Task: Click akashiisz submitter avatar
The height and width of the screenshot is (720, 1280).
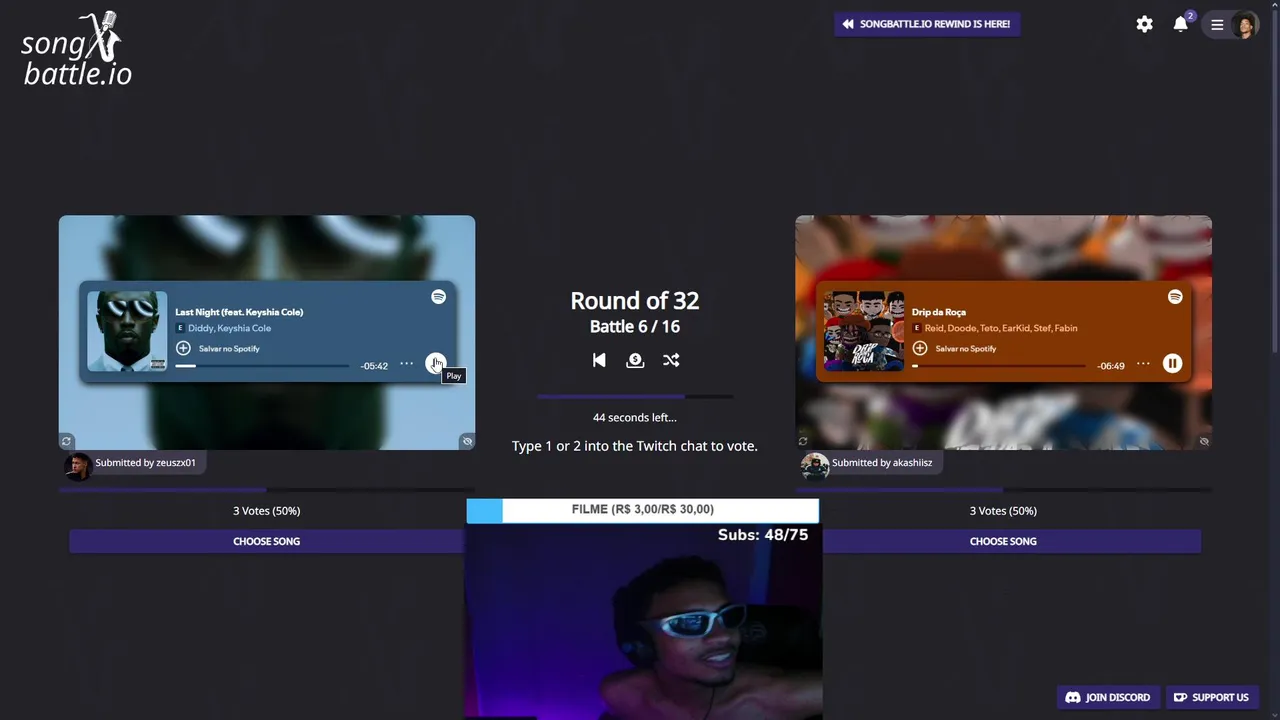Action: tap(815, 466)
